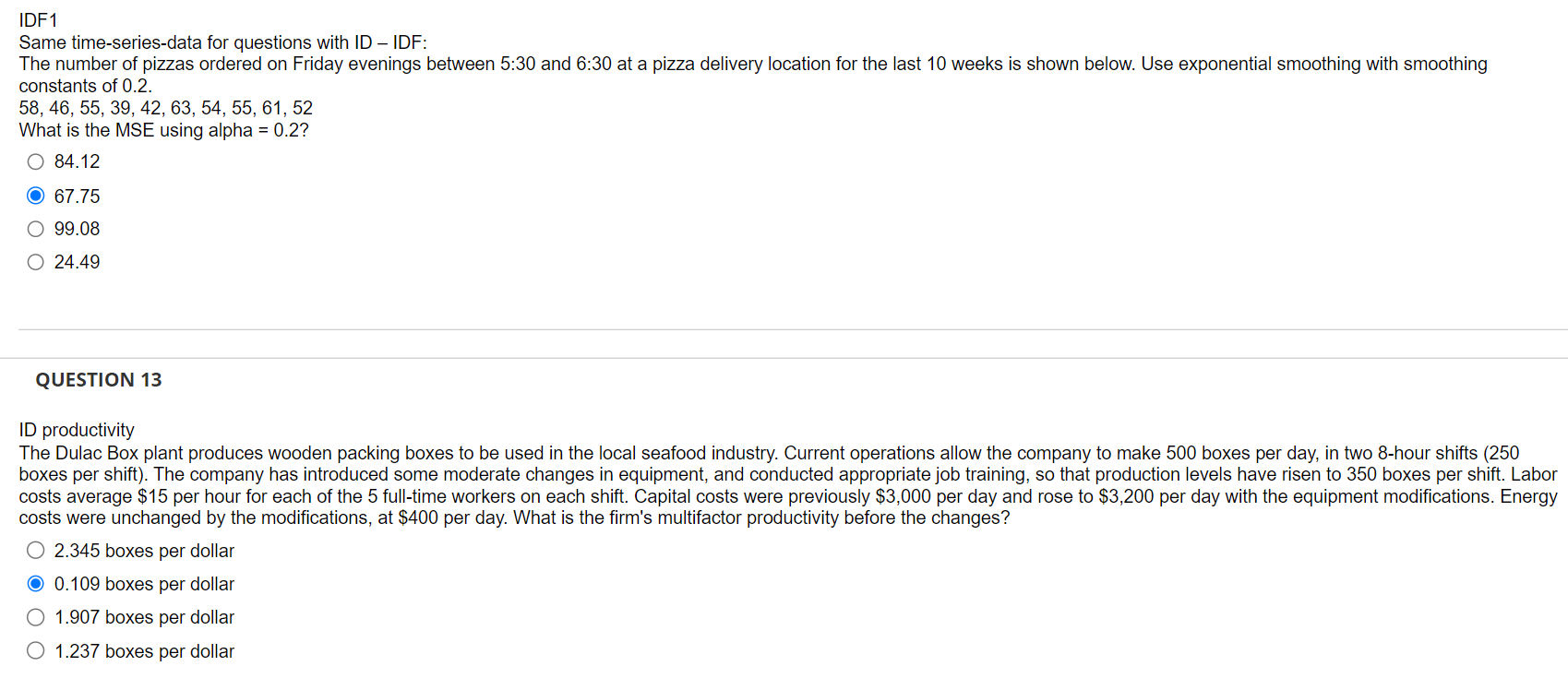The image size is (1568, 690).
Task: Click the filled radio button for 0.109
Action: tap(35, 583)
